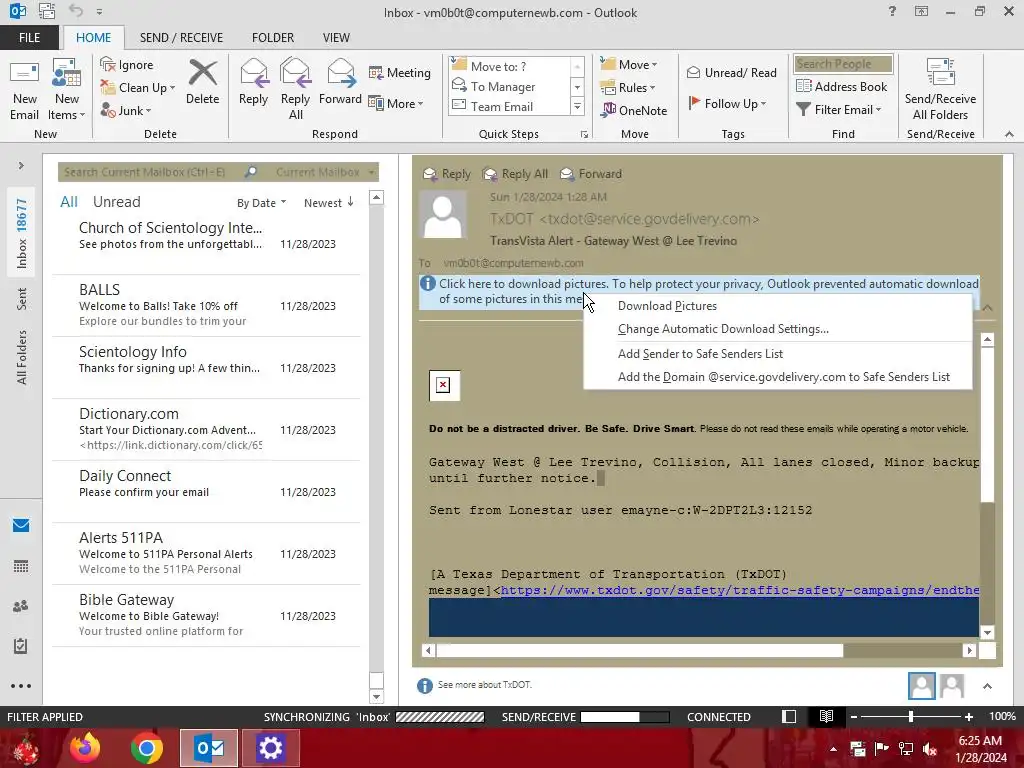Click the Outlook Help question mark
1024x768 pixels.
[892, 11]
